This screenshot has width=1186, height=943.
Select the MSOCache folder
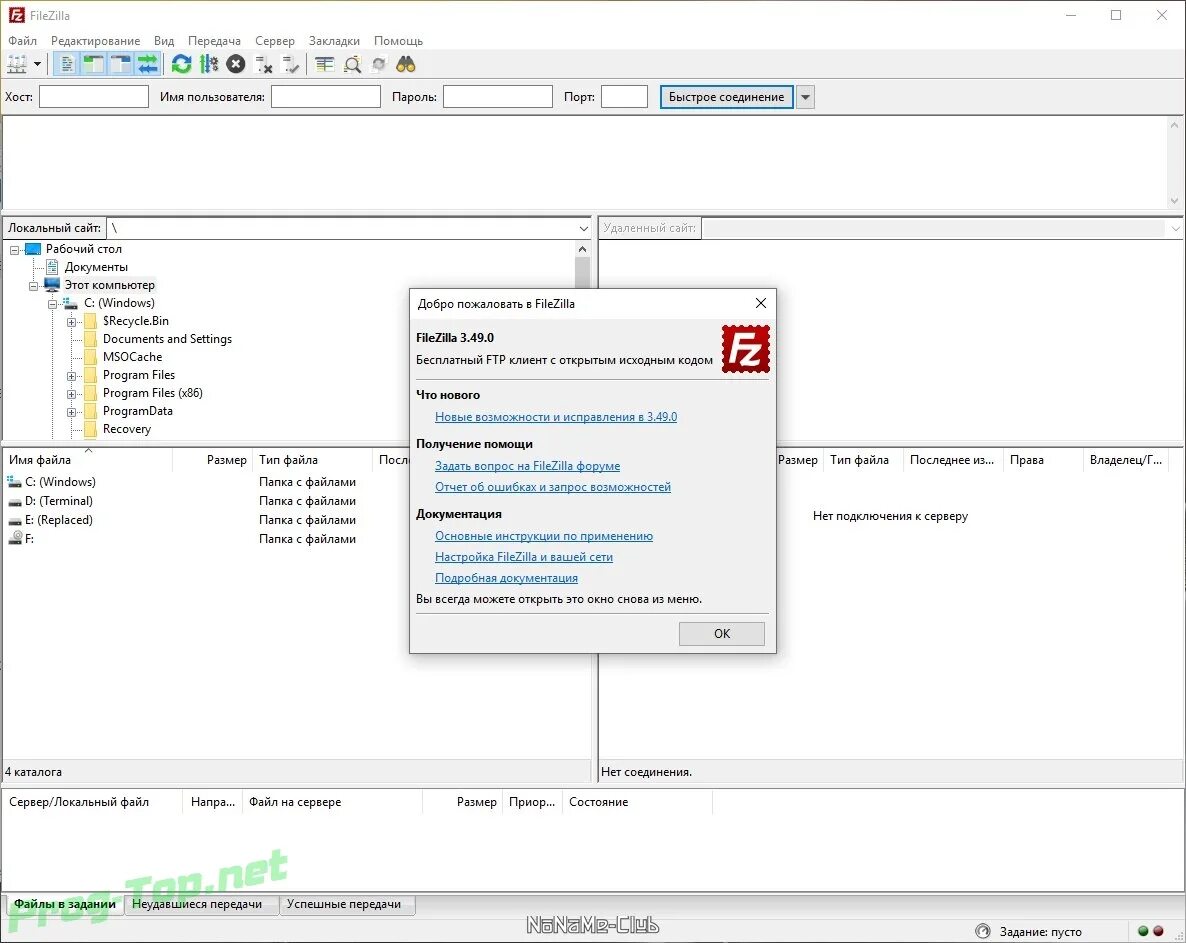coord(132,357)
